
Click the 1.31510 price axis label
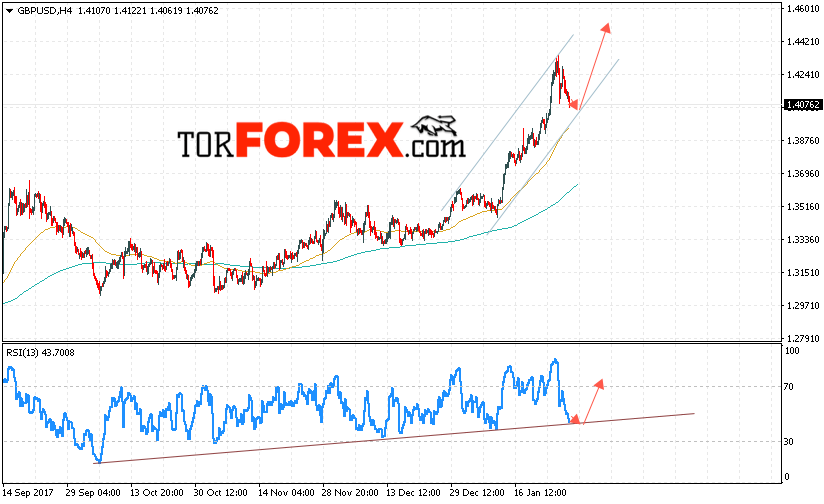[803, 273]
